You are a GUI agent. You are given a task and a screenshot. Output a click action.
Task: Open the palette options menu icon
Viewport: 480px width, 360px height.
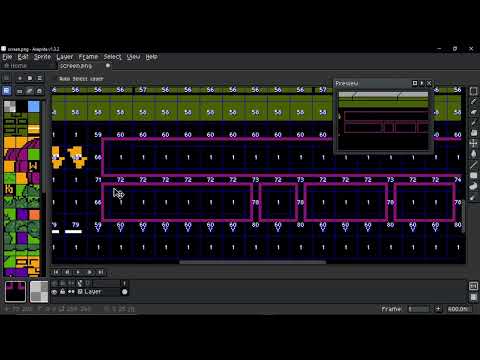39,78
